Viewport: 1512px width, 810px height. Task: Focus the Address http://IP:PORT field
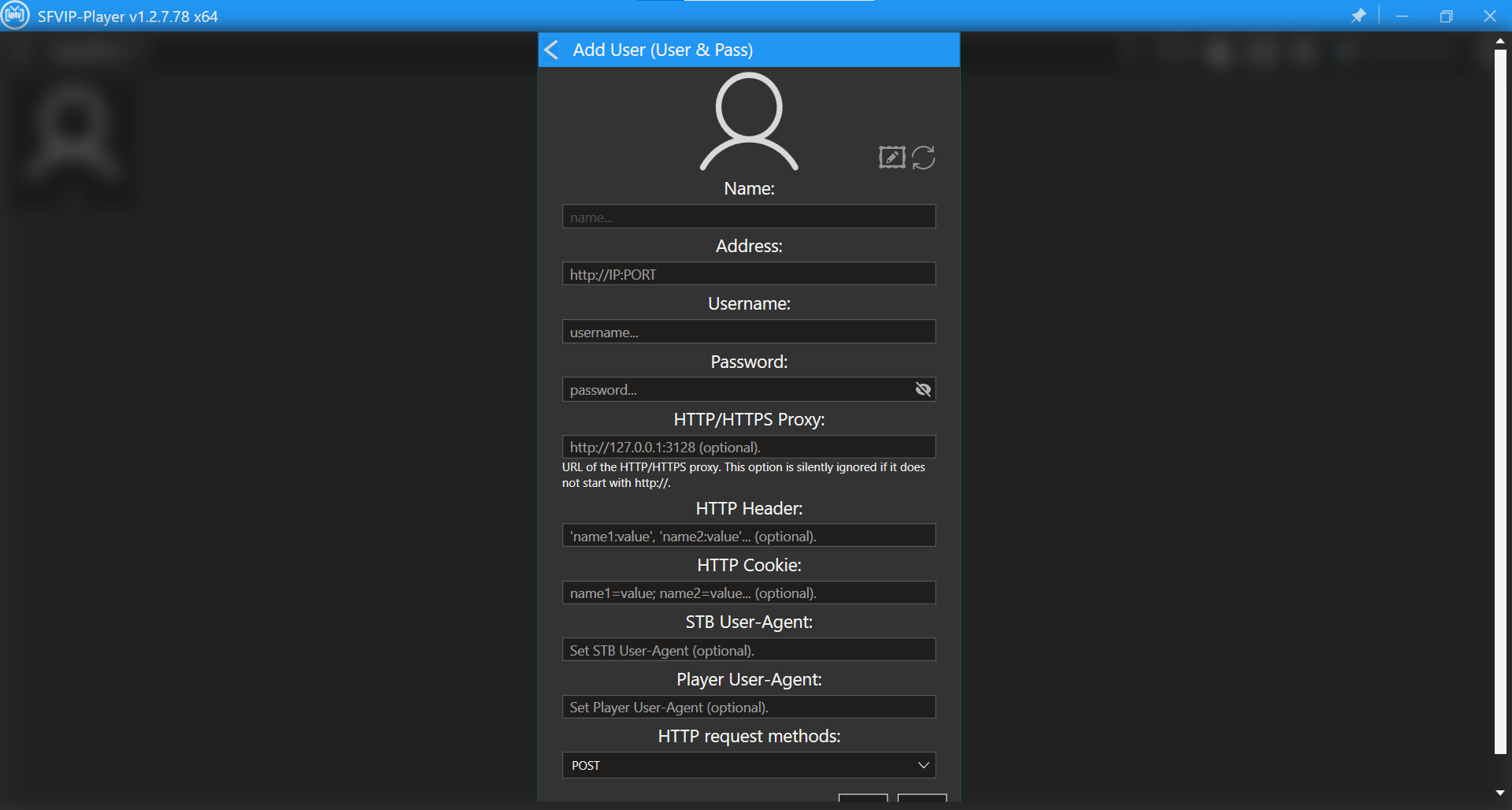[x=748, y=274]
